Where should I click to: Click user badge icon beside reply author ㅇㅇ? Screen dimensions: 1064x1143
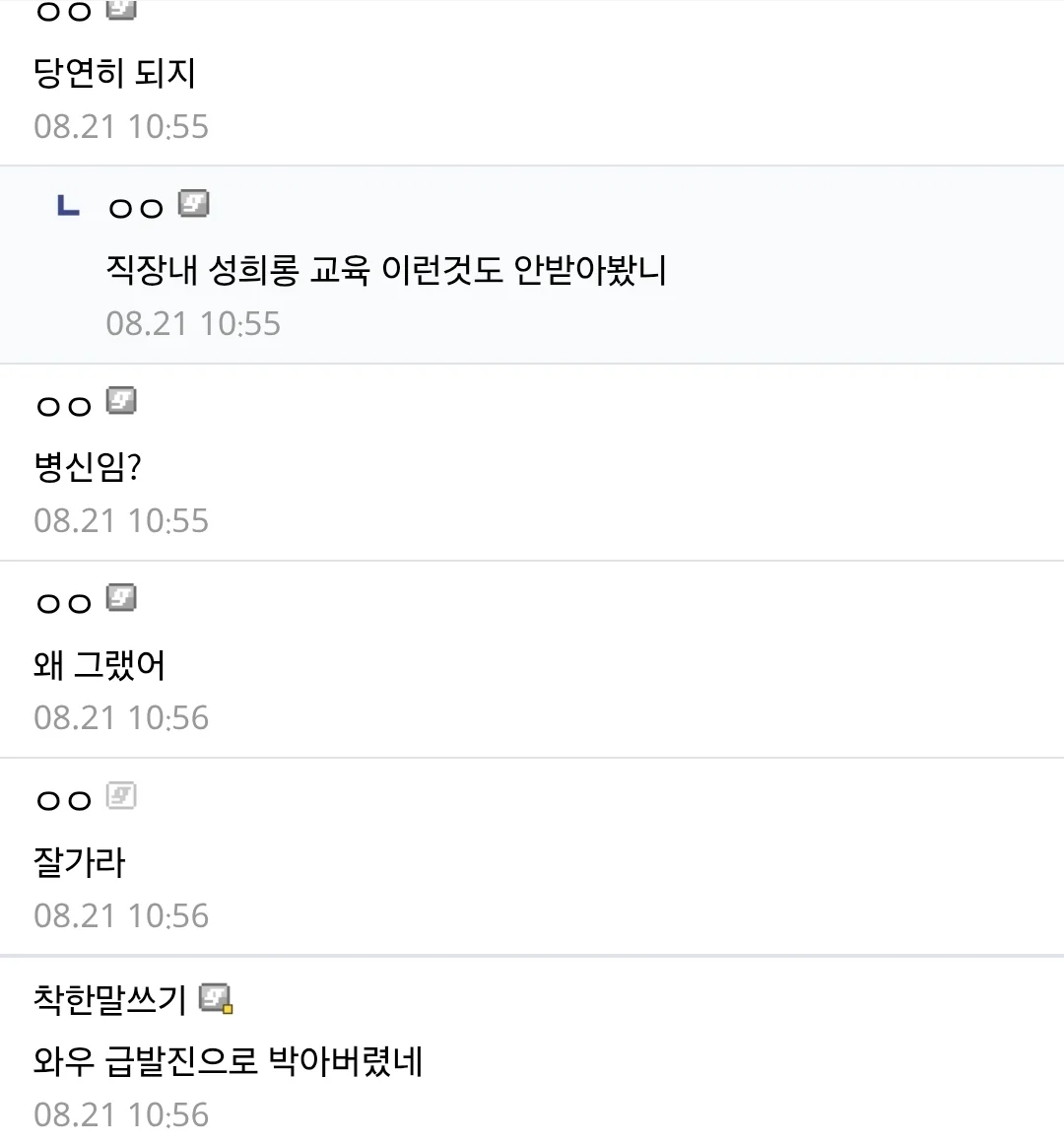coord(194,204)
